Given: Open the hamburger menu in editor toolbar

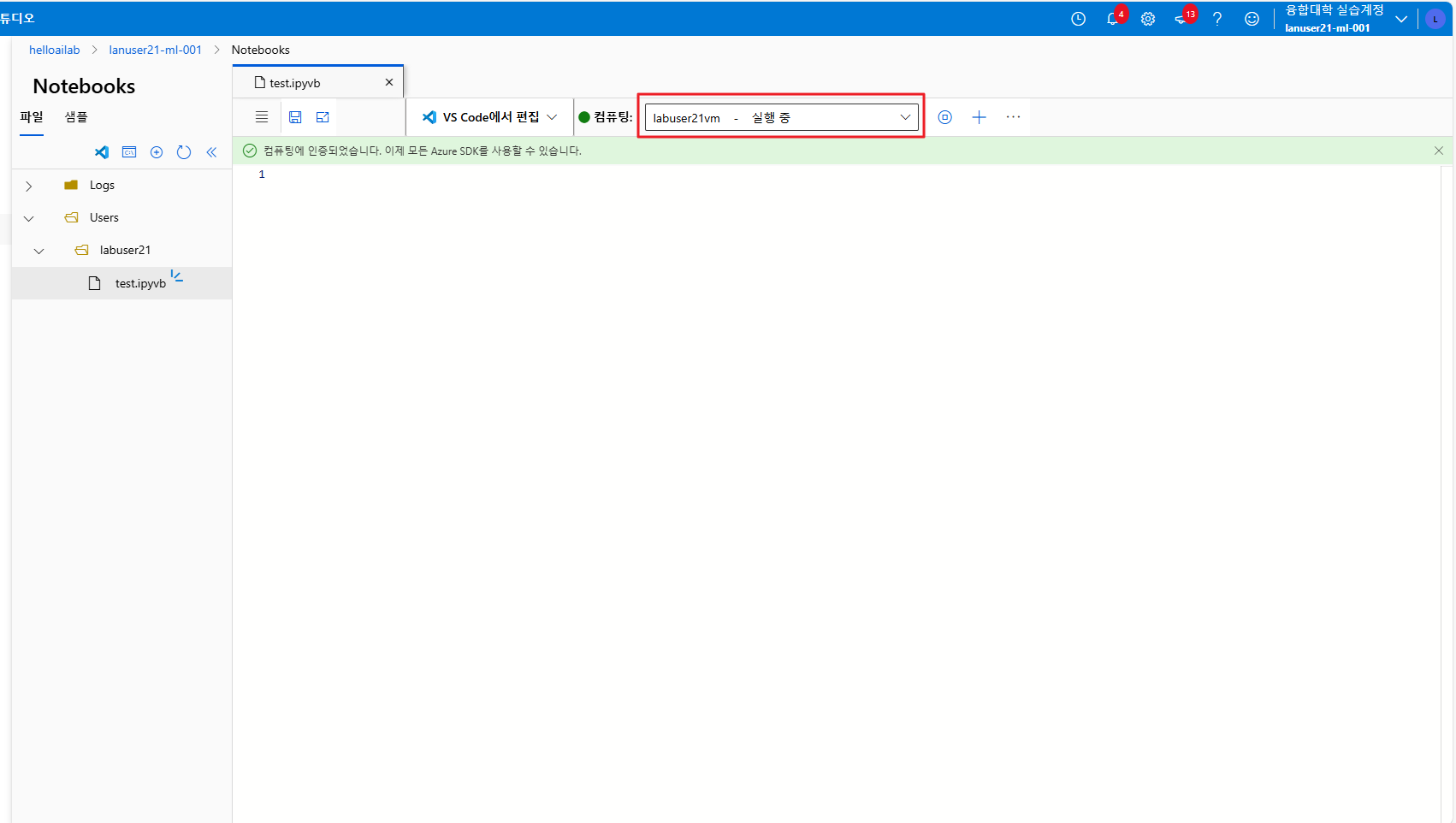Looking at the screenshot, I should coord(262,117).
